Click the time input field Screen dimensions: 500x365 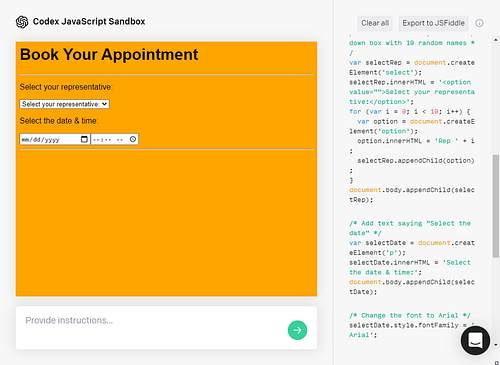pos(114,139)
